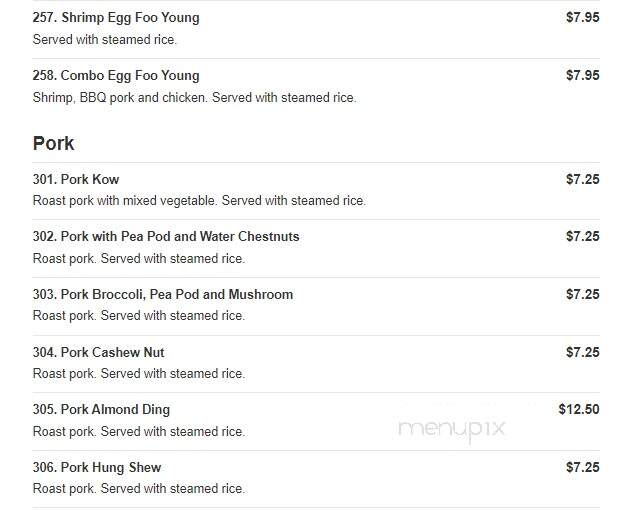Select 304. Pork Cashew Nut item

(98, 352)
